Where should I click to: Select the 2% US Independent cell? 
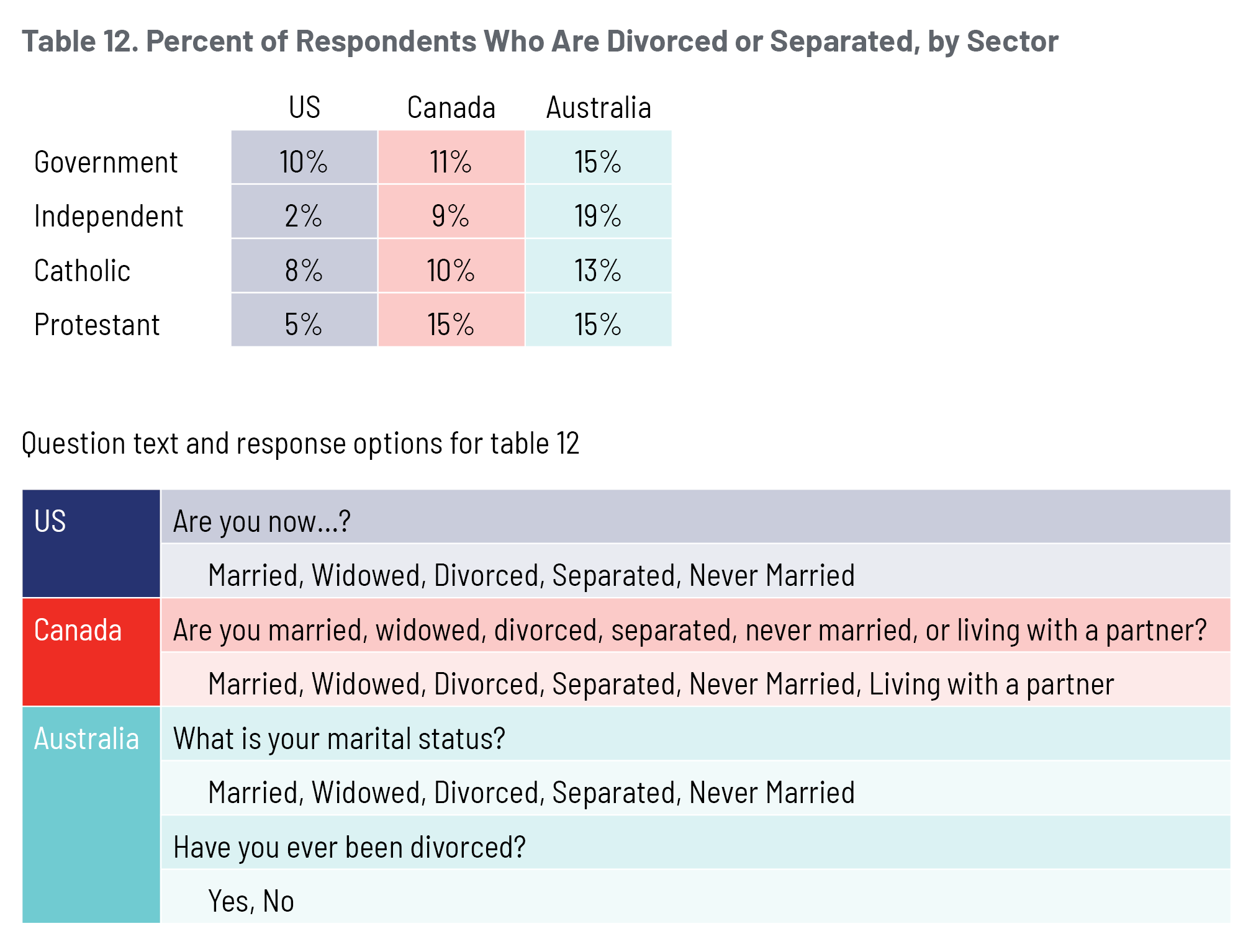pyautogui.click(x=304, y=217)
